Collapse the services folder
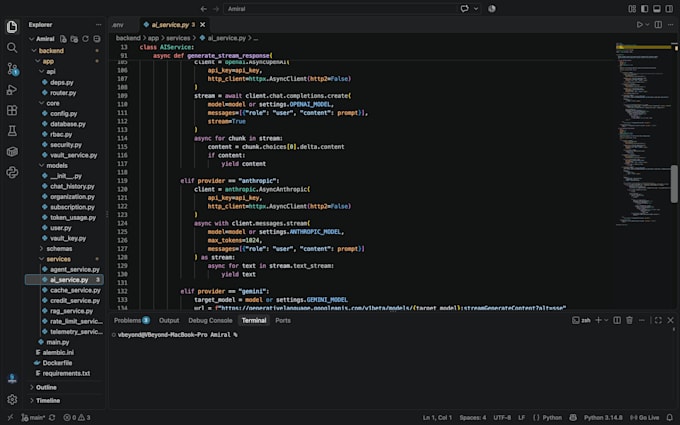Screen dimensions: 680x425 pos(41,259)
